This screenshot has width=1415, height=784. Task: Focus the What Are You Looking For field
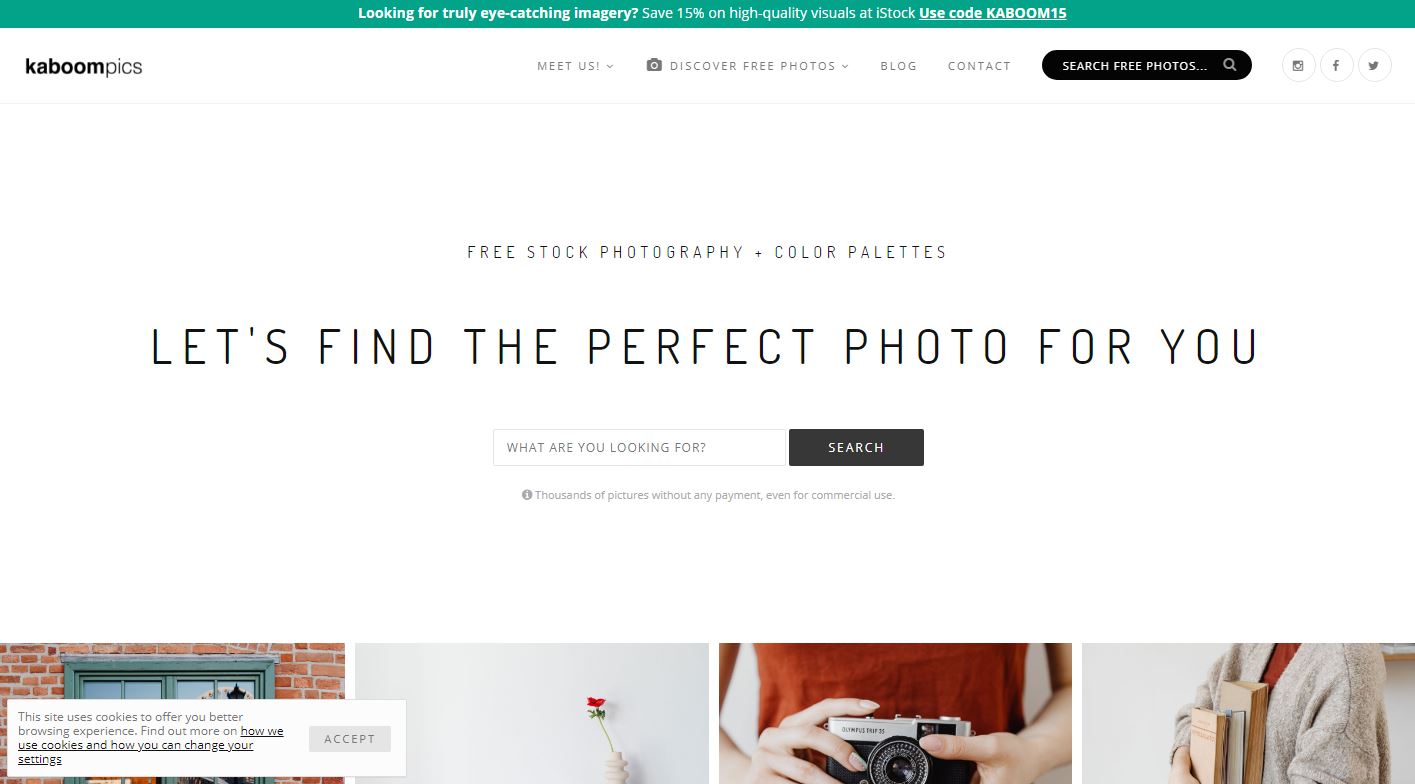point(639,447)
